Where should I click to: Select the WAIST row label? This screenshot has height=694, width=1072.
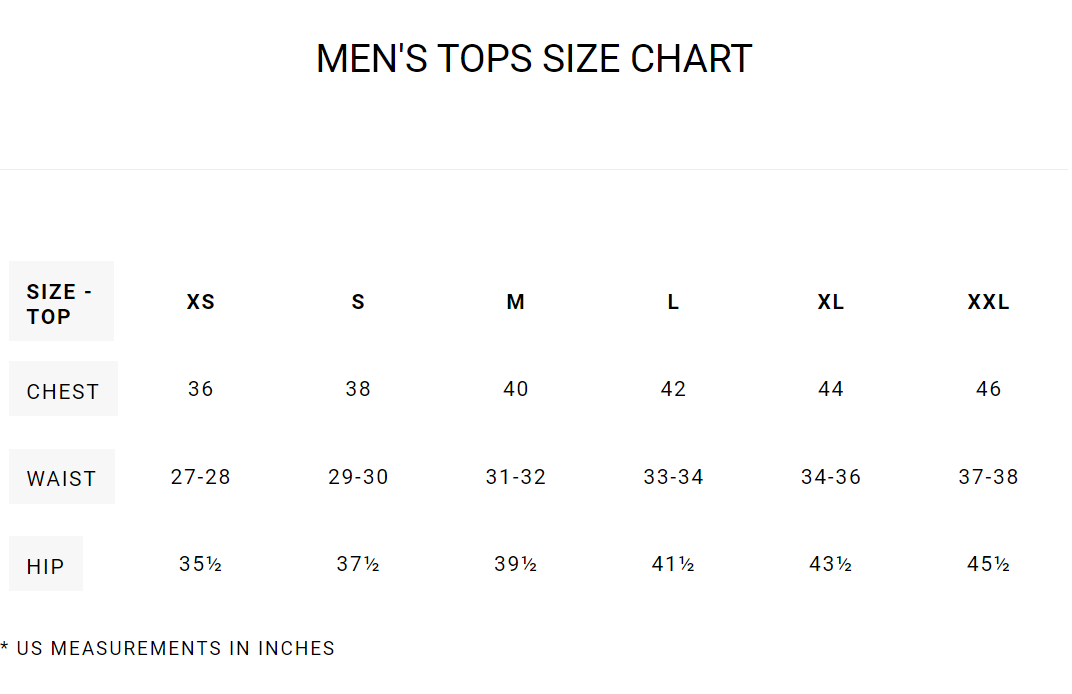click(62, 478)
